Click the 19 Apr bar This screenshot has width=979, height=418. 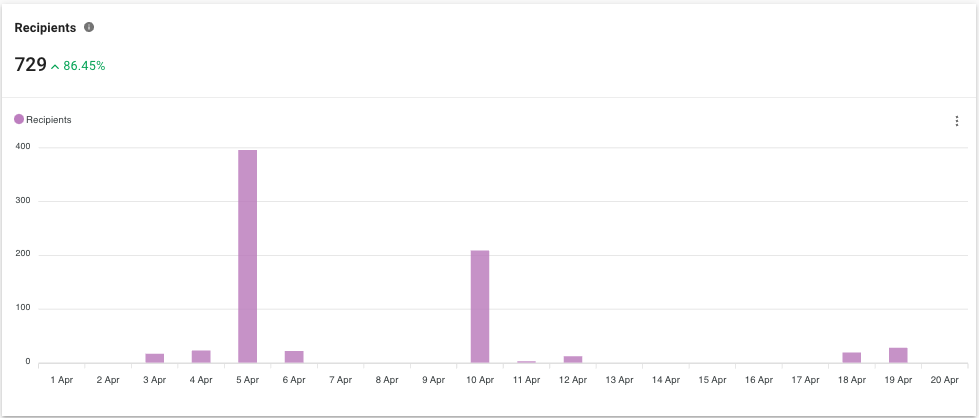click(898, 355)
